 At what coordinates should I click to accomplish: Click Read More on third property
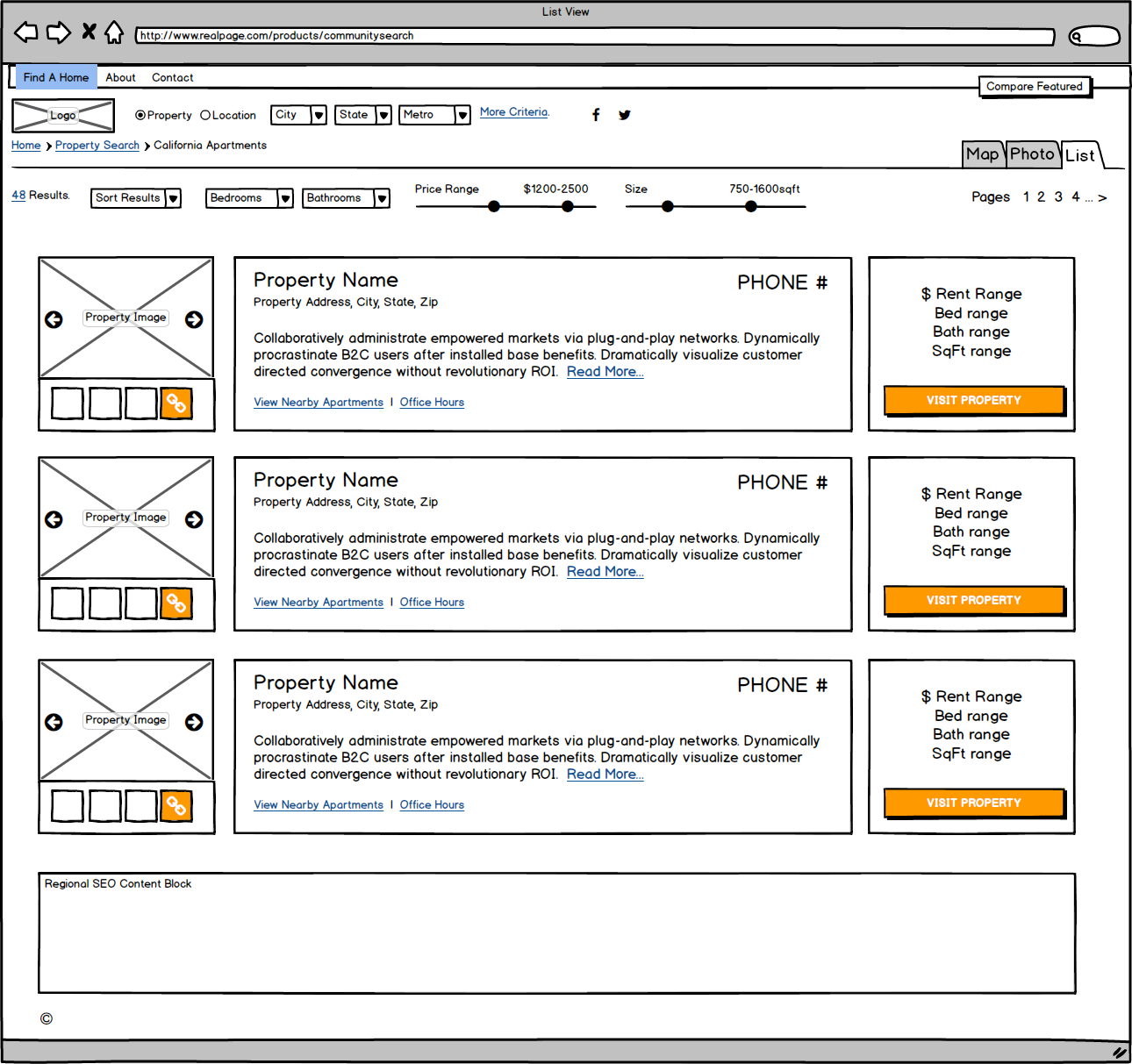605,775
